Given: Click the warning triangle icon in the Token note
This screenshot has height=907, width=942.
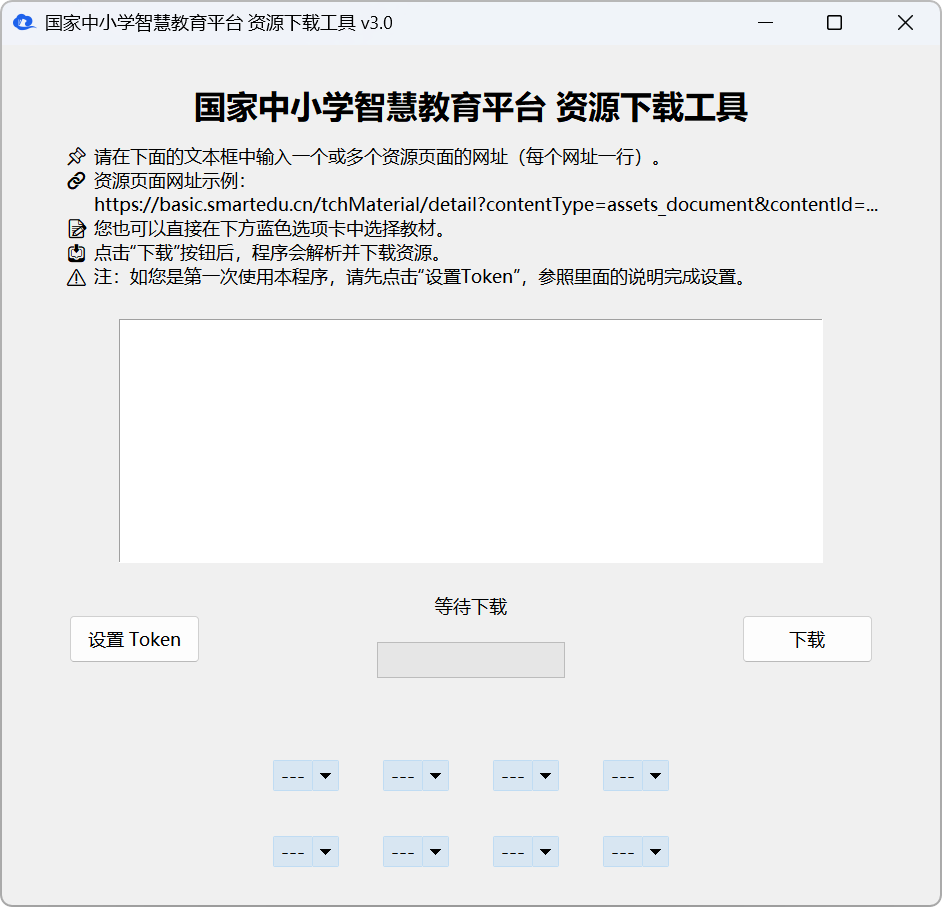Looking at the screenshot, I should 76,276.
